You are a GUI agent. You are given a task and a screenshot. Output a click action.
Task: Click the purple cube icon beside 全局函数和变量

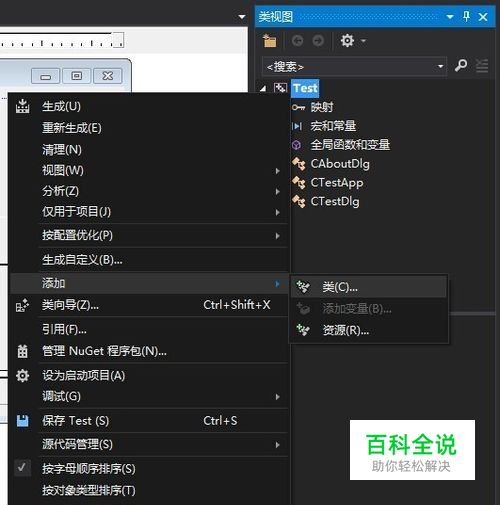[296, 145]
